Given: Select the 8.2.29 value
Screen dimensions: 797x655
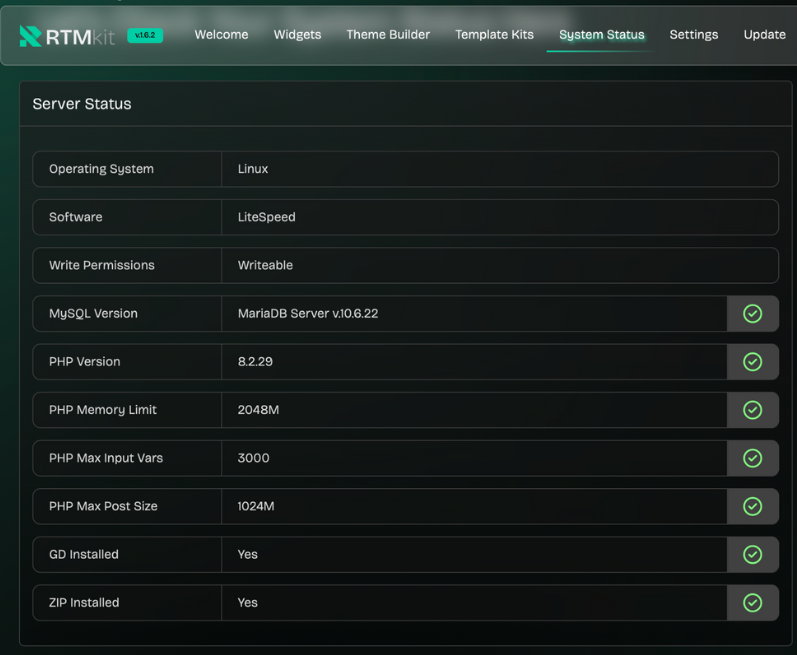Looking at the screenshot, I should pos(255,362).
